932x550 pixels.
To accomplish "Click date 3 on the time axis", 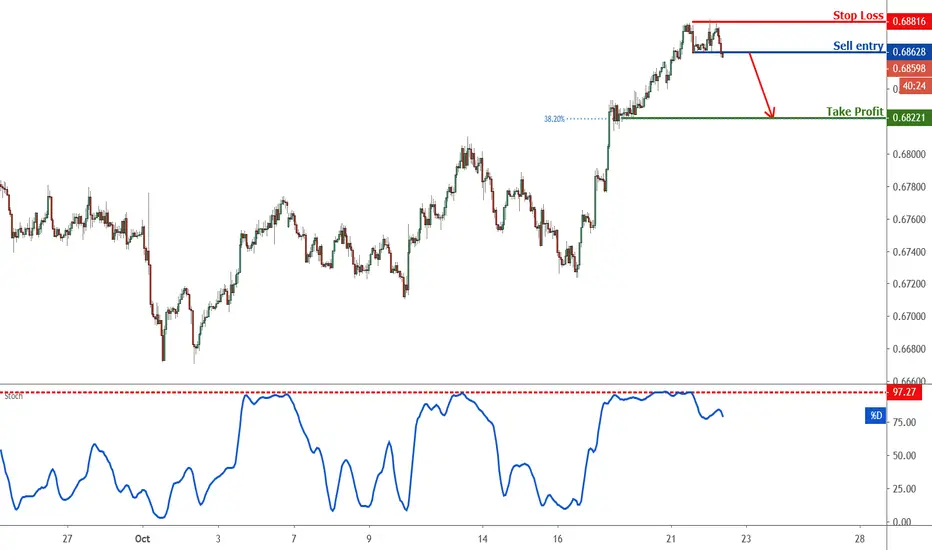I will point(218,539).
